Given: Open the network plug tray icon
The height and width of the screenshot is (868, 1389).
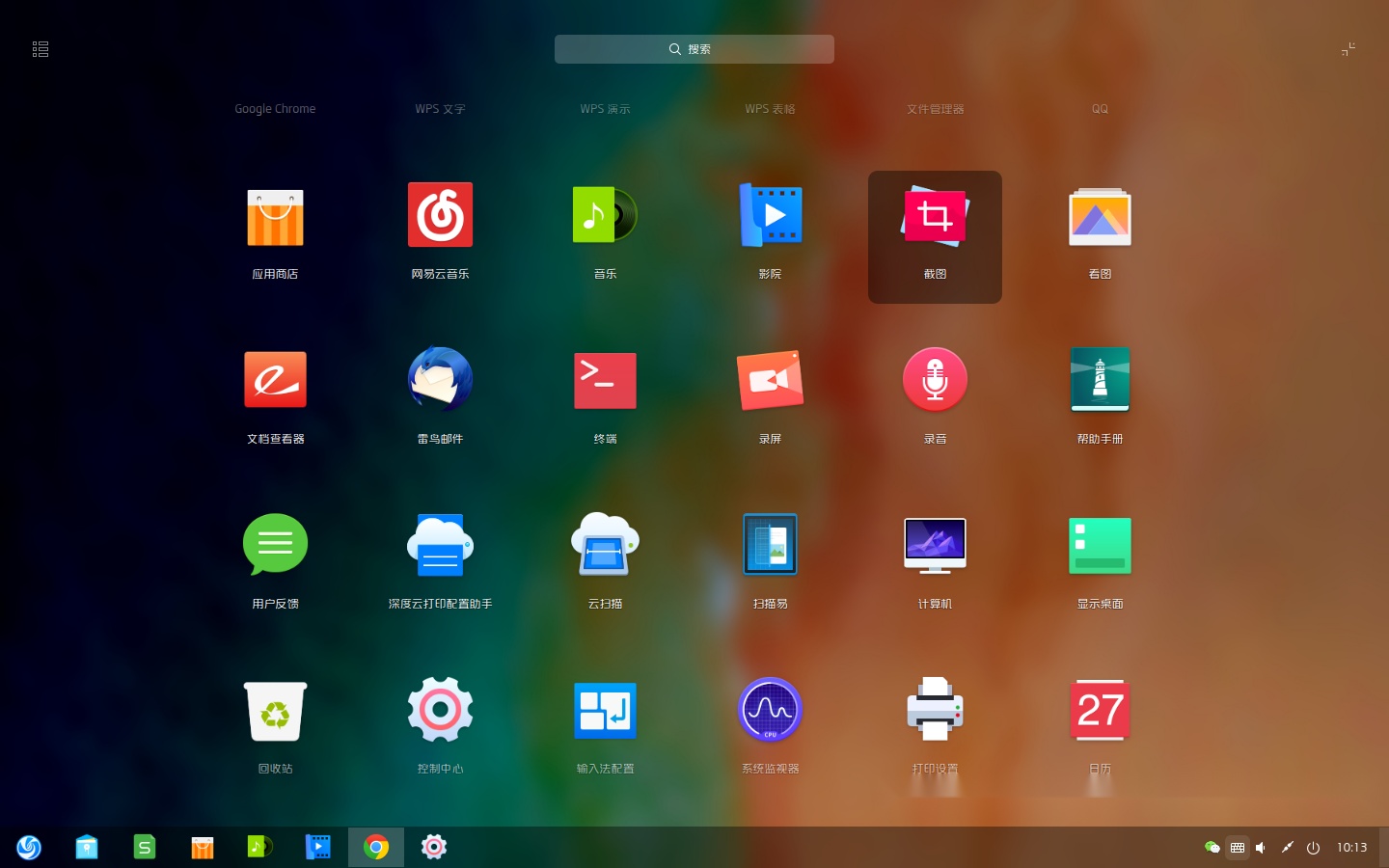Looking at the screenshot, I should pyautogui.click(x=1287, y=848).
